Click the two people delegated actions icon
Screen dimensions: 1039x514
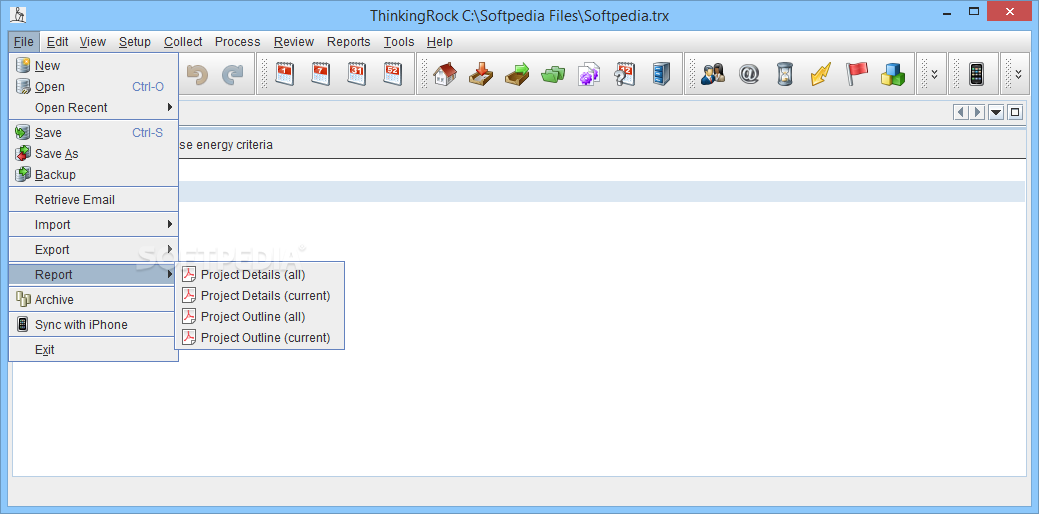click(x=712, y=74)
